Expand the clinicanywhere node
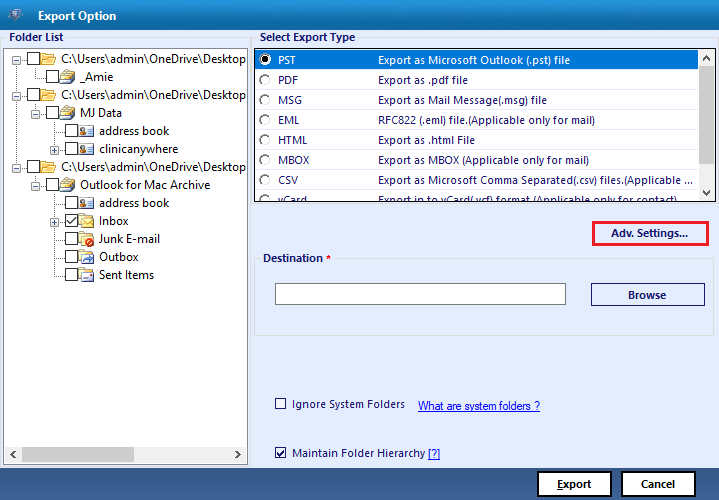This screenshot has width=719, height=500. tap(54, 150)
